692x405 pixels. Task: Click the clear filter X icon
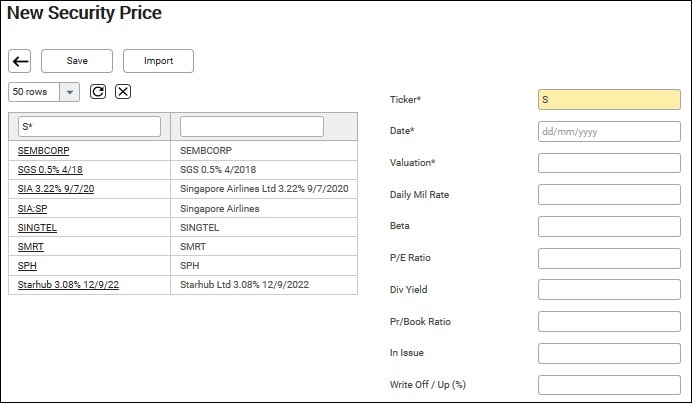pyautogui.click(x=122, y=92)
